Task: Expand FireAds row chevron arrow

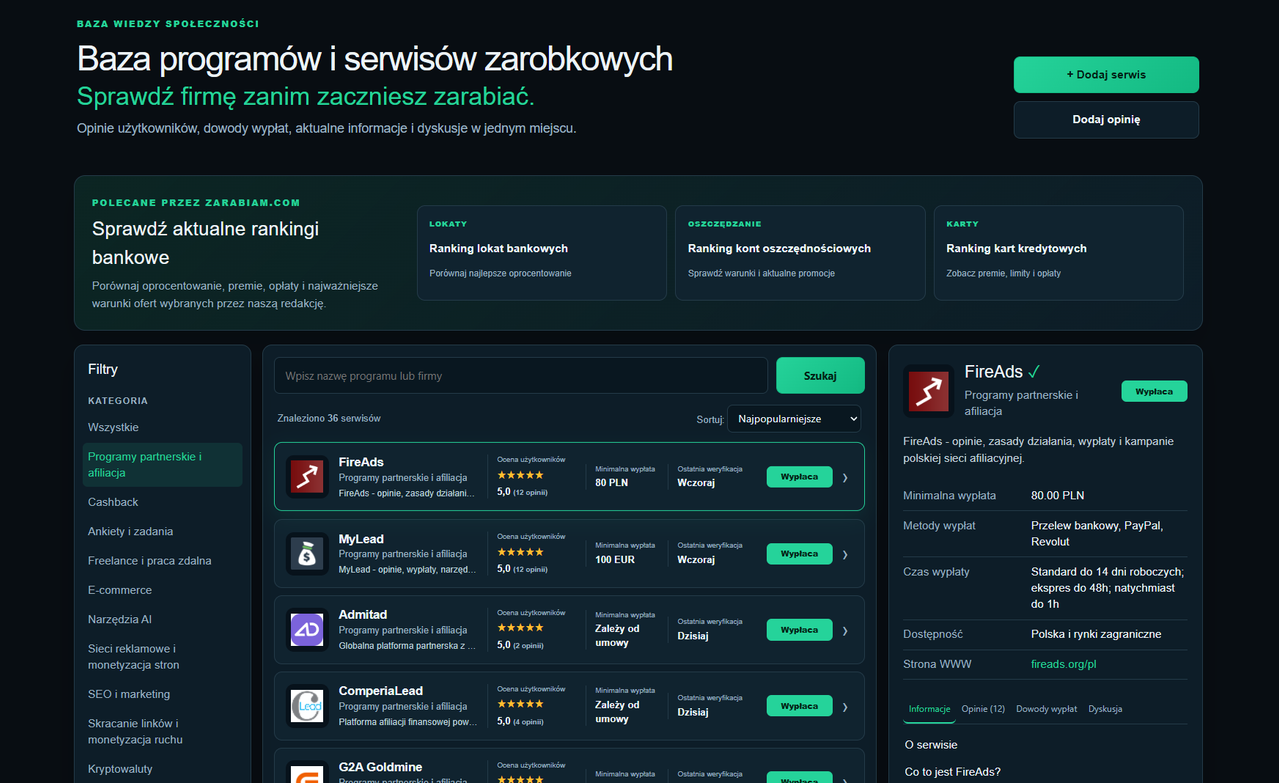Action: [x=845, y=478]
